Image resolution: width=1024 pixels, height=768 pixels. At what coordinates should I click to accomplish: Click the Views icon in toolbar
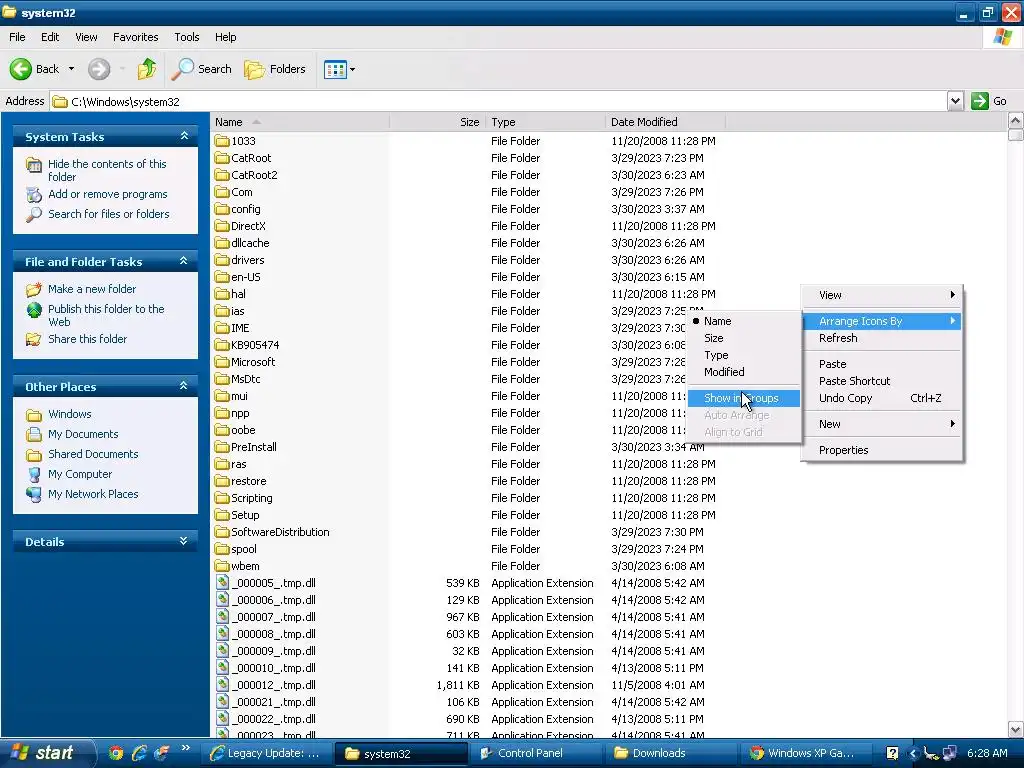(335, 69)
